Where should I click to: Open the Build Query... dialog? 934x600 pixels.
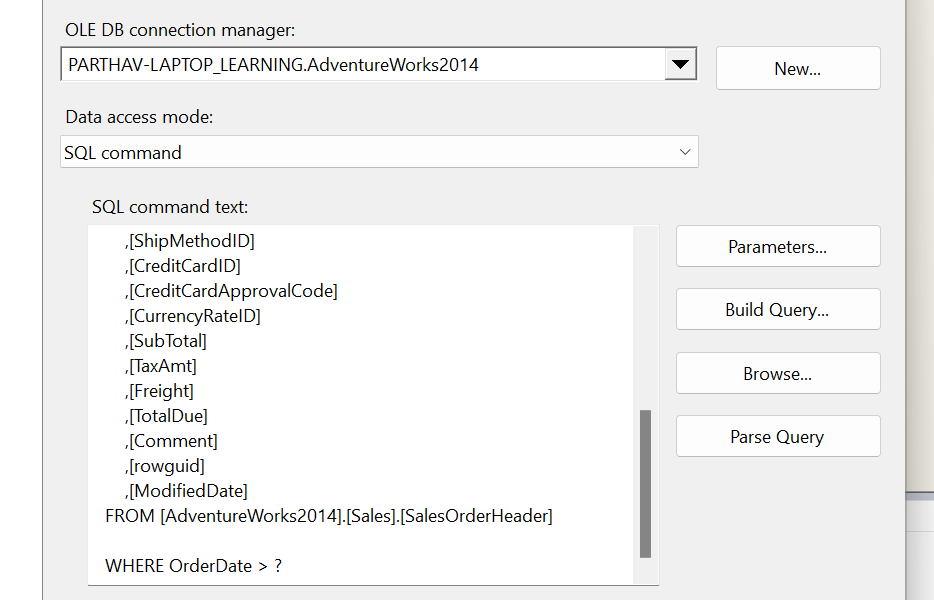tap(777, 309)
